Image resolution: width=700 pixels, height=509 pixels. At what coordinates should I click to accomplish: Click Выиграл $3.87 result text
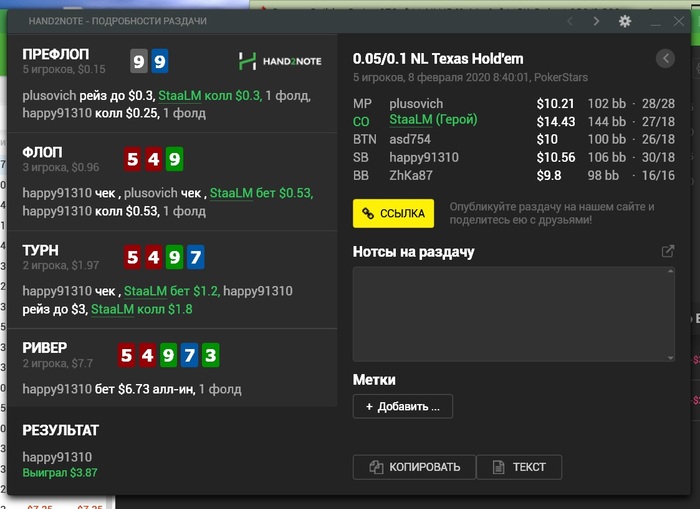point(60,472)
